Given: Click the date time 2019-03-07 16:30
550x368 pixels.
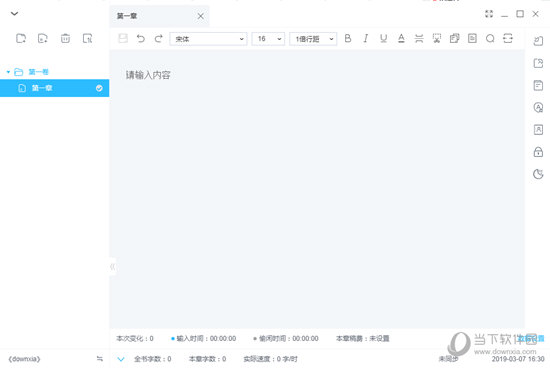Looking at the screenshot, I should point(518,359).
